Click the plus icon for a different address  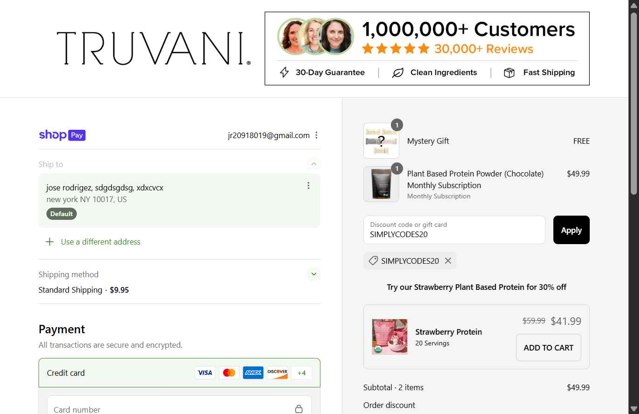[49, 242]
